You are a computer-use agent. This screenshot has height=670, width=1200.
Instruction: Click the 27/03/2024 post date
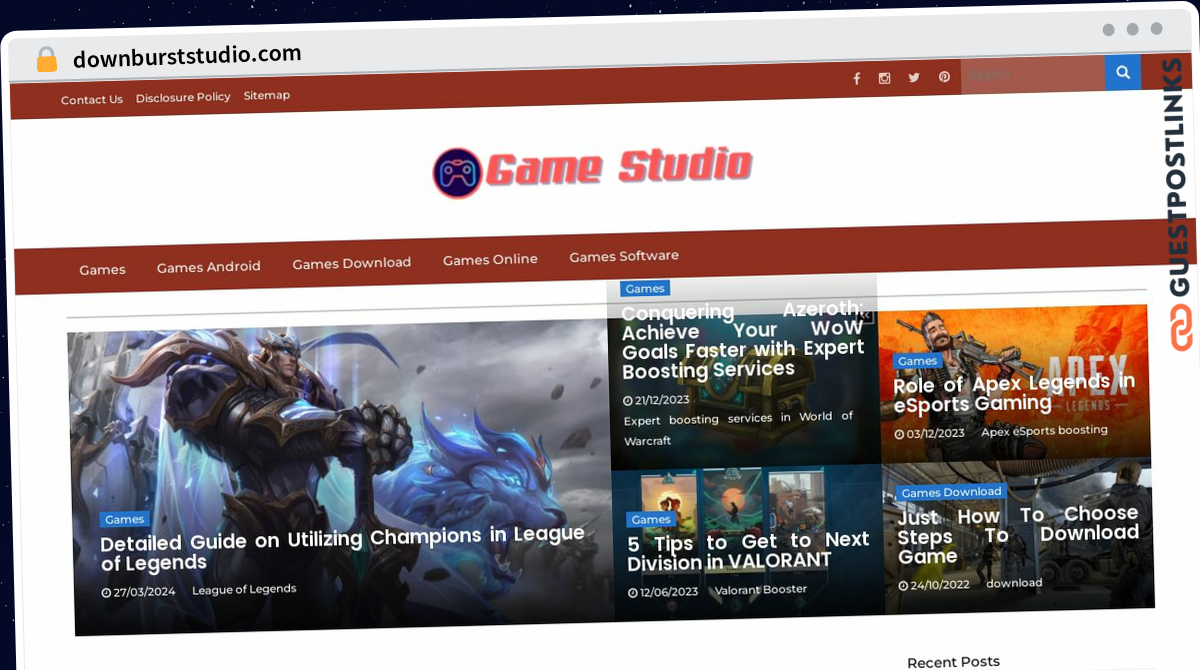pos(139,592)
